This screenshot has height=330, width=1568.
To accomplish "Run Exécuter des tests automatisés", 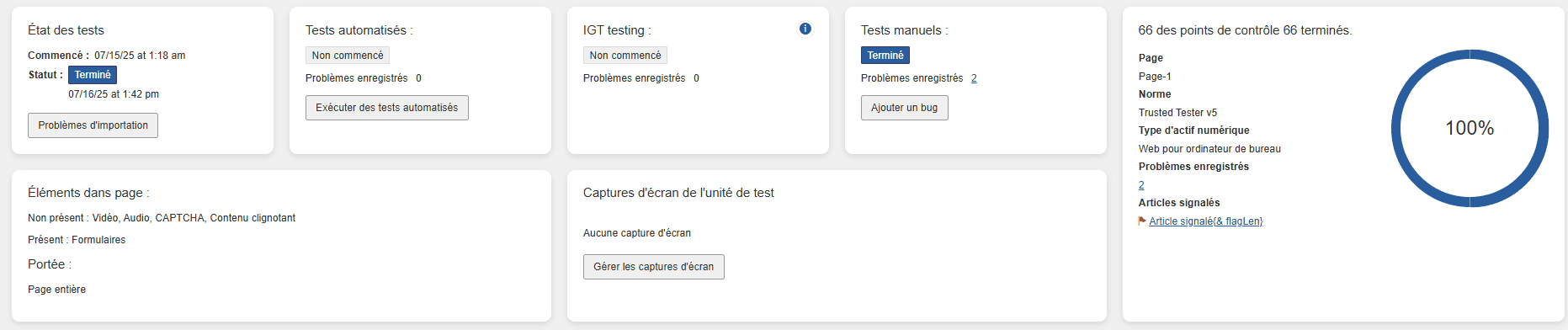I will 387,108.
